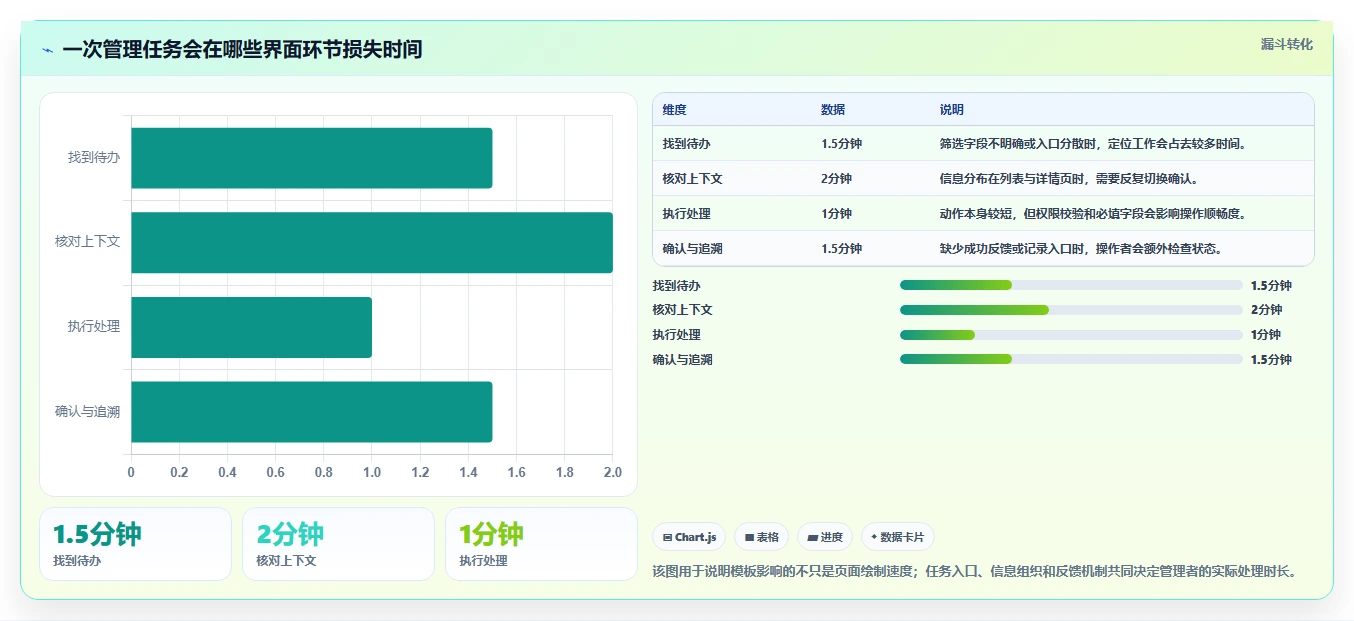Viewport: 1354px width, 621px height.
Task: Click the 执行处理 bar in the chart
Action: click(x=252, y=327)
